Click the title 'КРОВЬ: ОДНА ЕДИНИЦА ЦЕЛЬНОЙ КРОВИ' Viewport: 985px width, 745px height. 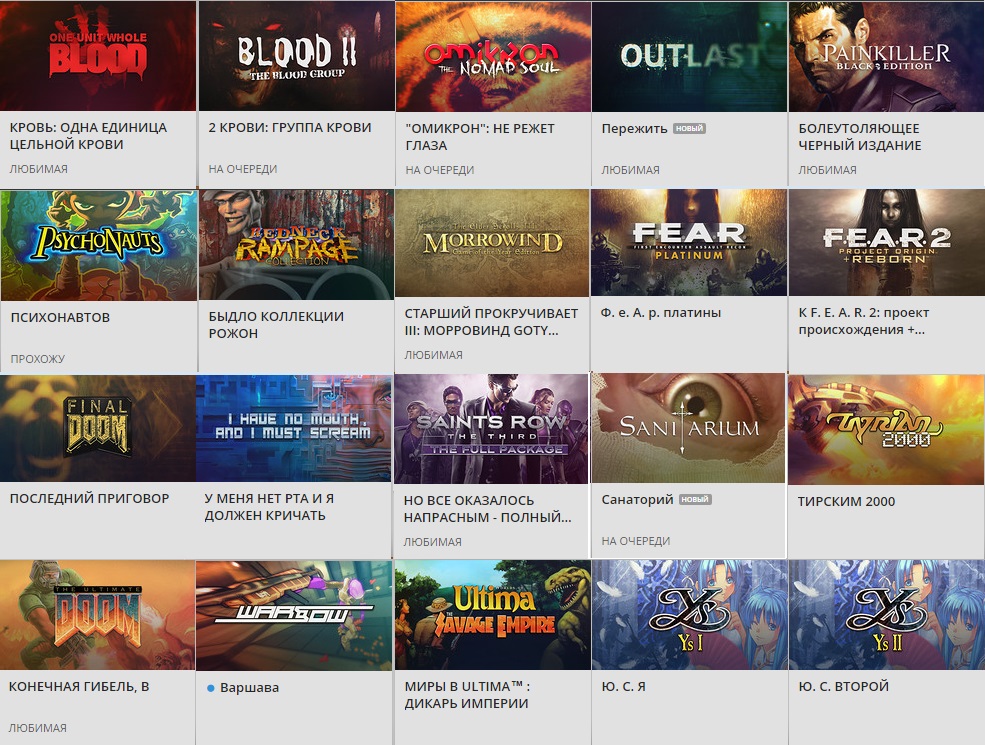[x=89, y=136]
